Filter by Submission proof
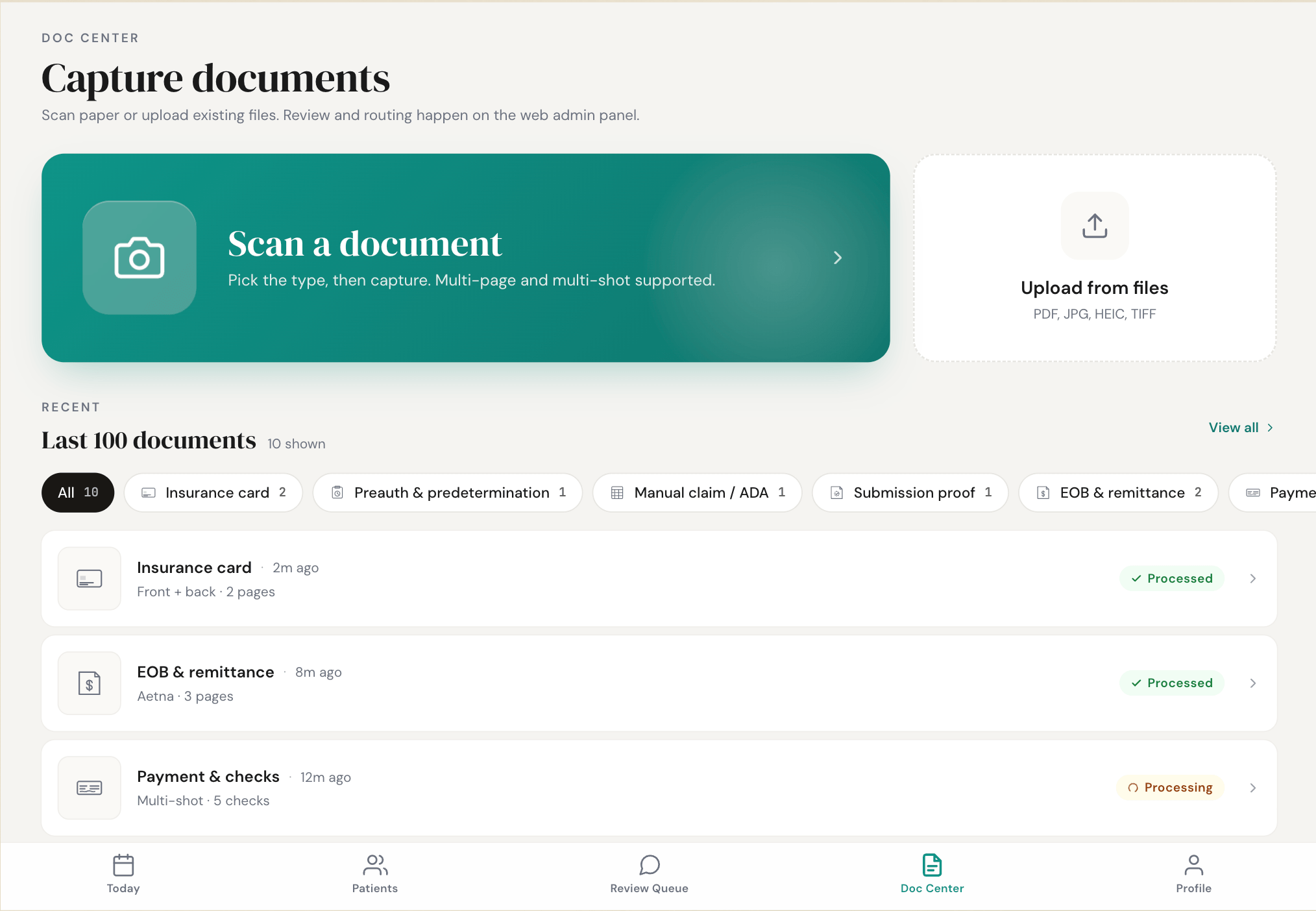The width and height of the screenshot is (1316, 911). coord(910,492)
